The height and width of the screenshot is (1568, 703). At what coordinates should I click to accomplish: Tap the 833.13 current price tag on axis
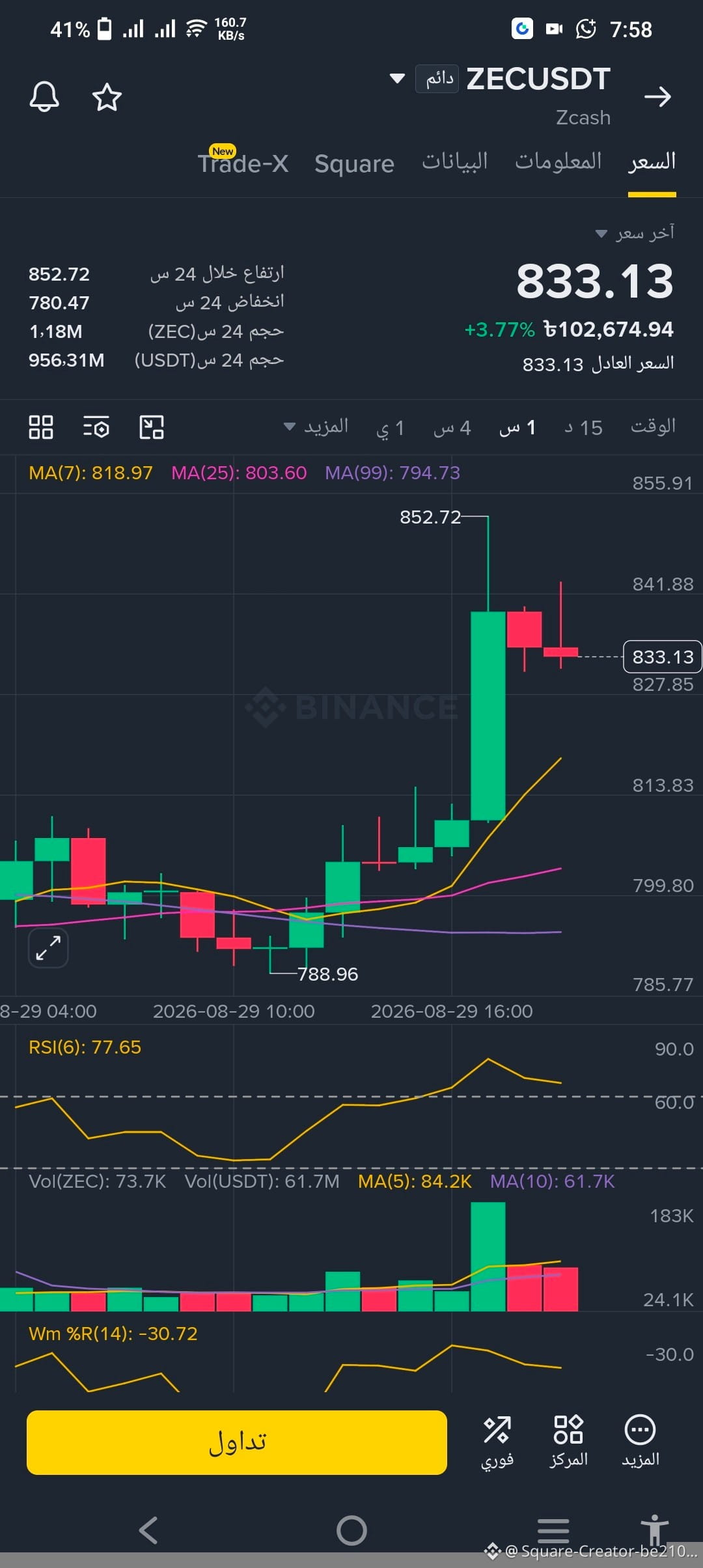pyautogui.click(x=663, y=657)
